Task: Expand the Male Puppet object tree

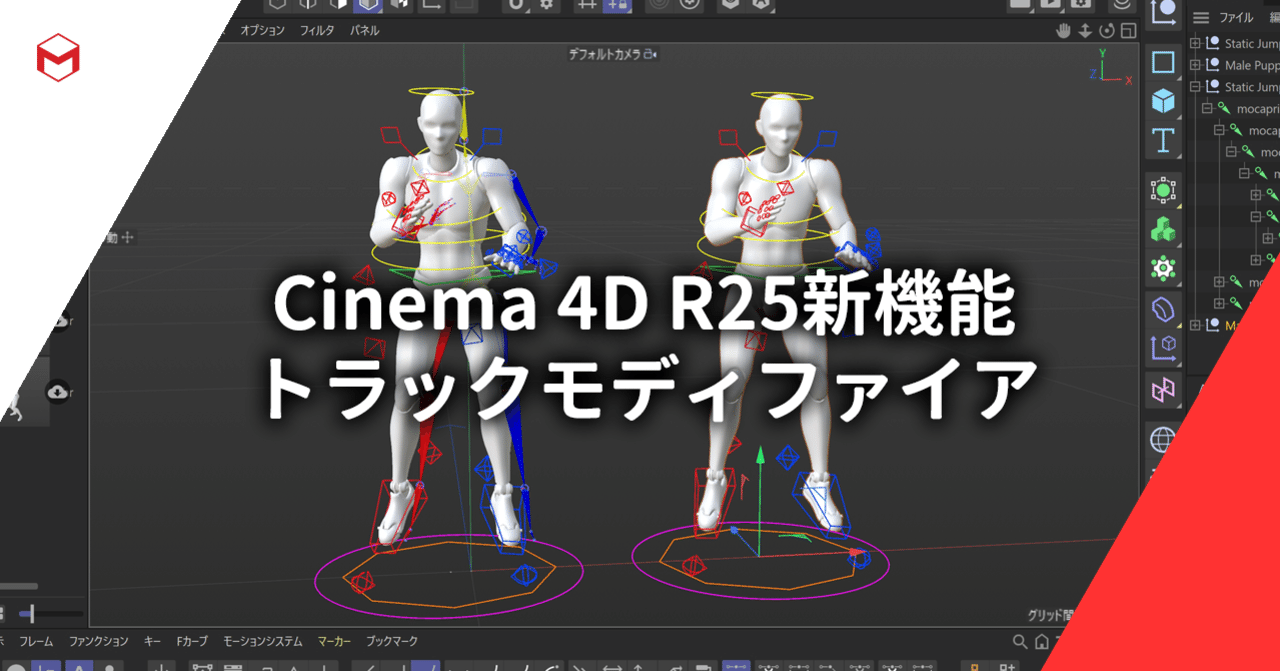Action: click(x=1195, y=65)
